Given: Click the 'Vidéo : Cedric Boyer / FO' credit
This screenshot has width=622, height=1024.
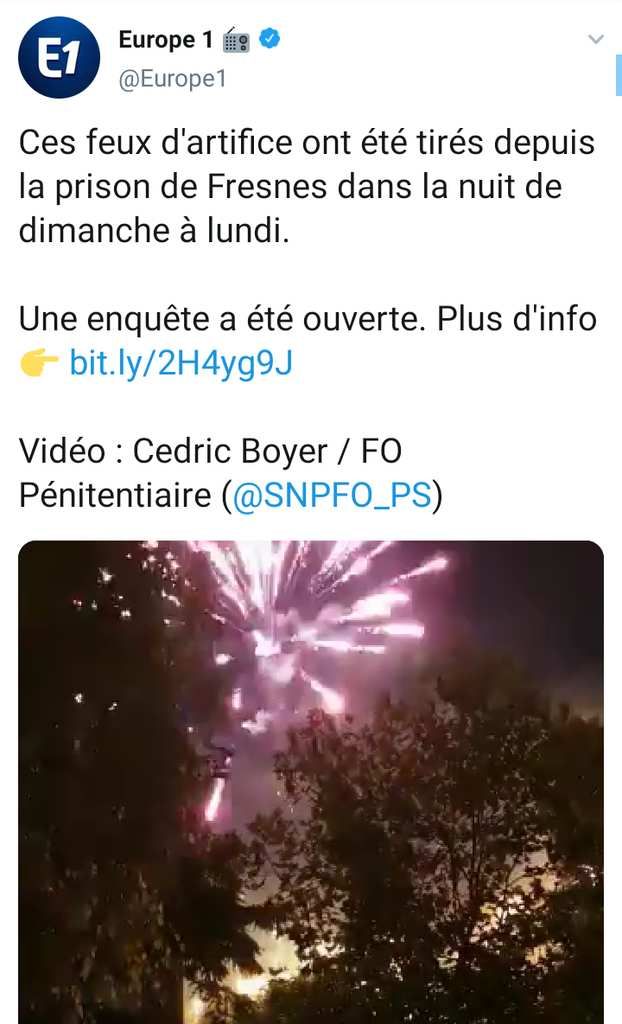Looking at the screenshot, I should point(210,451).
